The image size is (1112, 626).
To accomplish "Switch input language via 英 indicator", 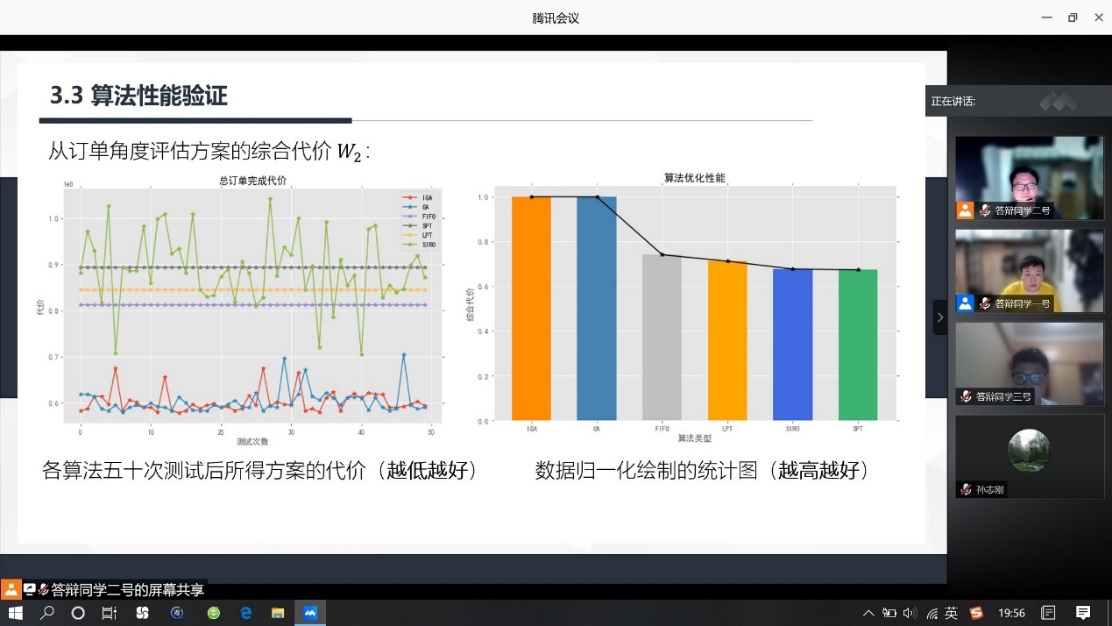I will [x=951, y=613].
